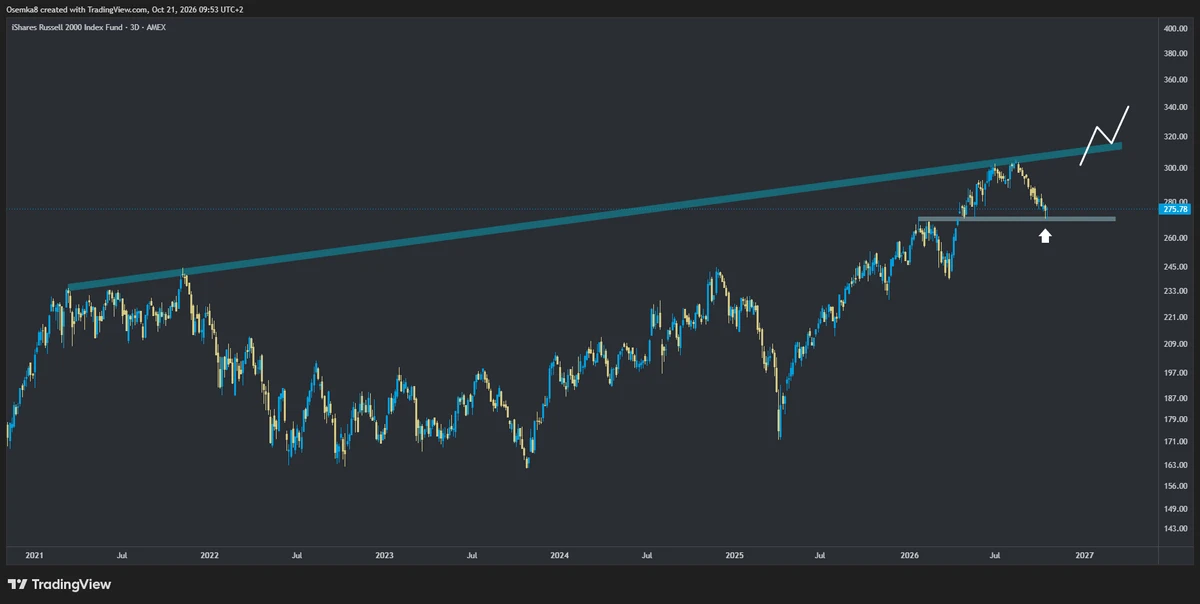The image size is (1200, 604).
Task: Click the 2023 label on time axis
Action: click(x=385, y=554)
